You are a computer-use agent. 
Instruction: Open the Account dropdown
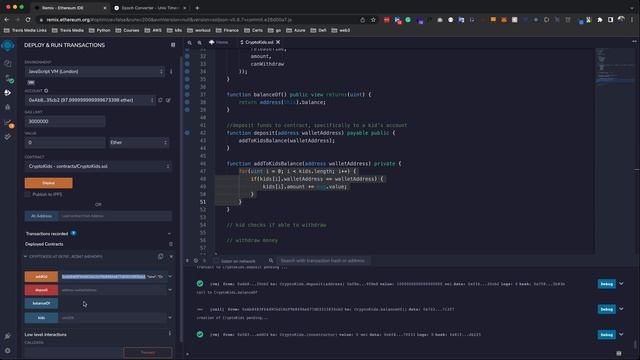pyautogui.click(x=90, y=100)
